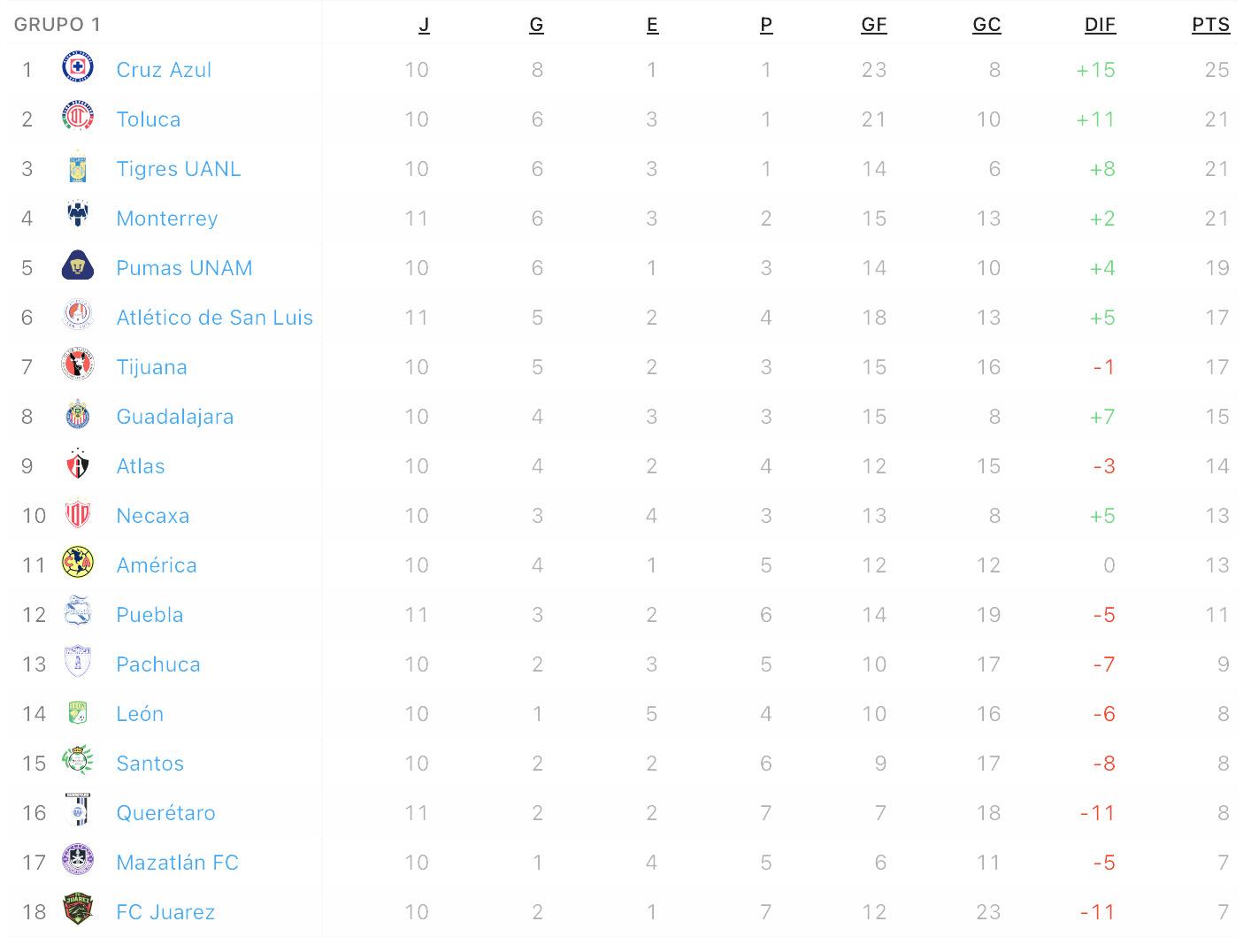Open the Monterrey team link
The height and width of the screenshot is (952, 1251).
[166, 219]
